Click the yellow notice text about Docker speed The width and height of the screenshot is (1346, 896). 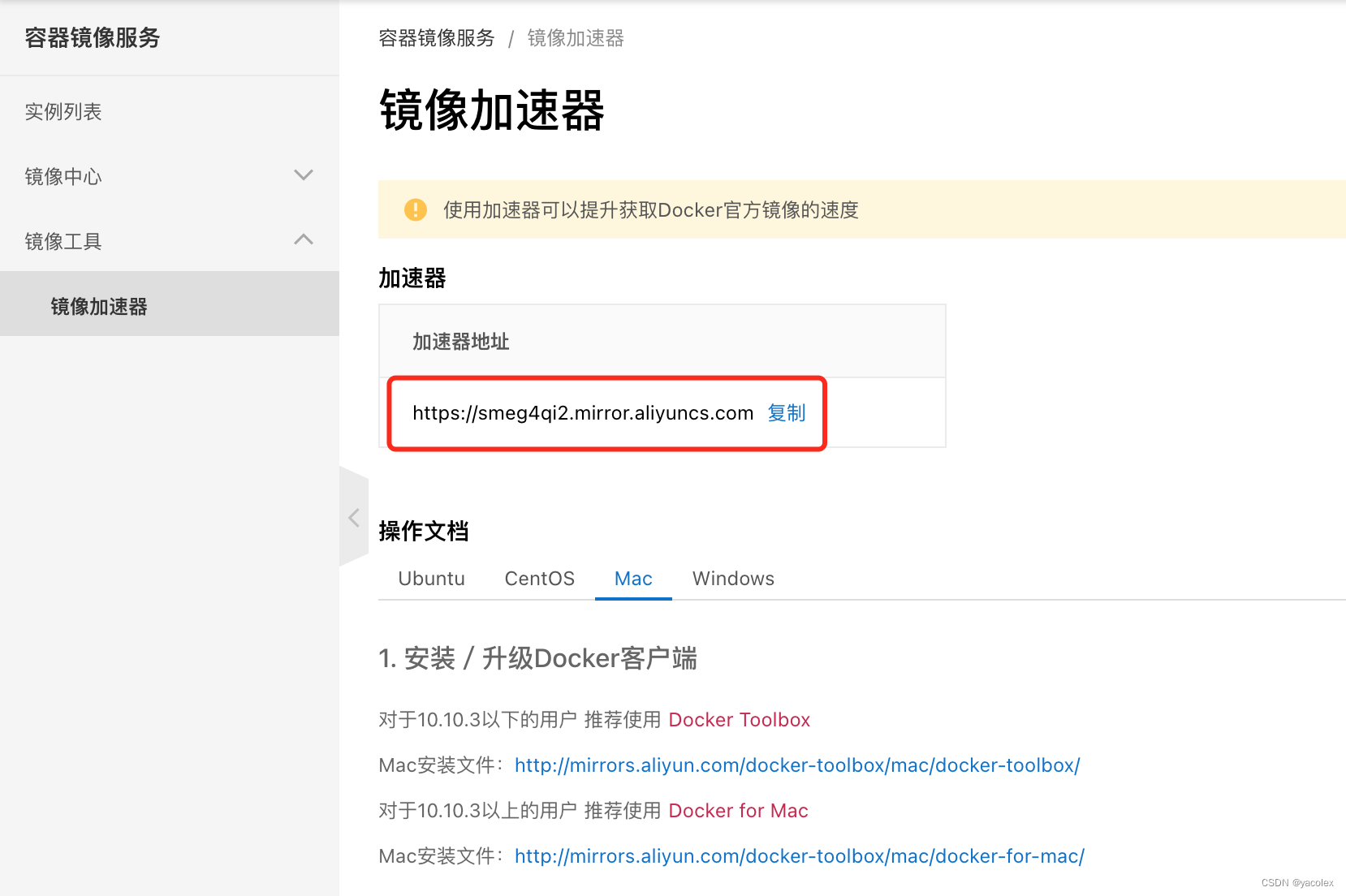point(651,210)
